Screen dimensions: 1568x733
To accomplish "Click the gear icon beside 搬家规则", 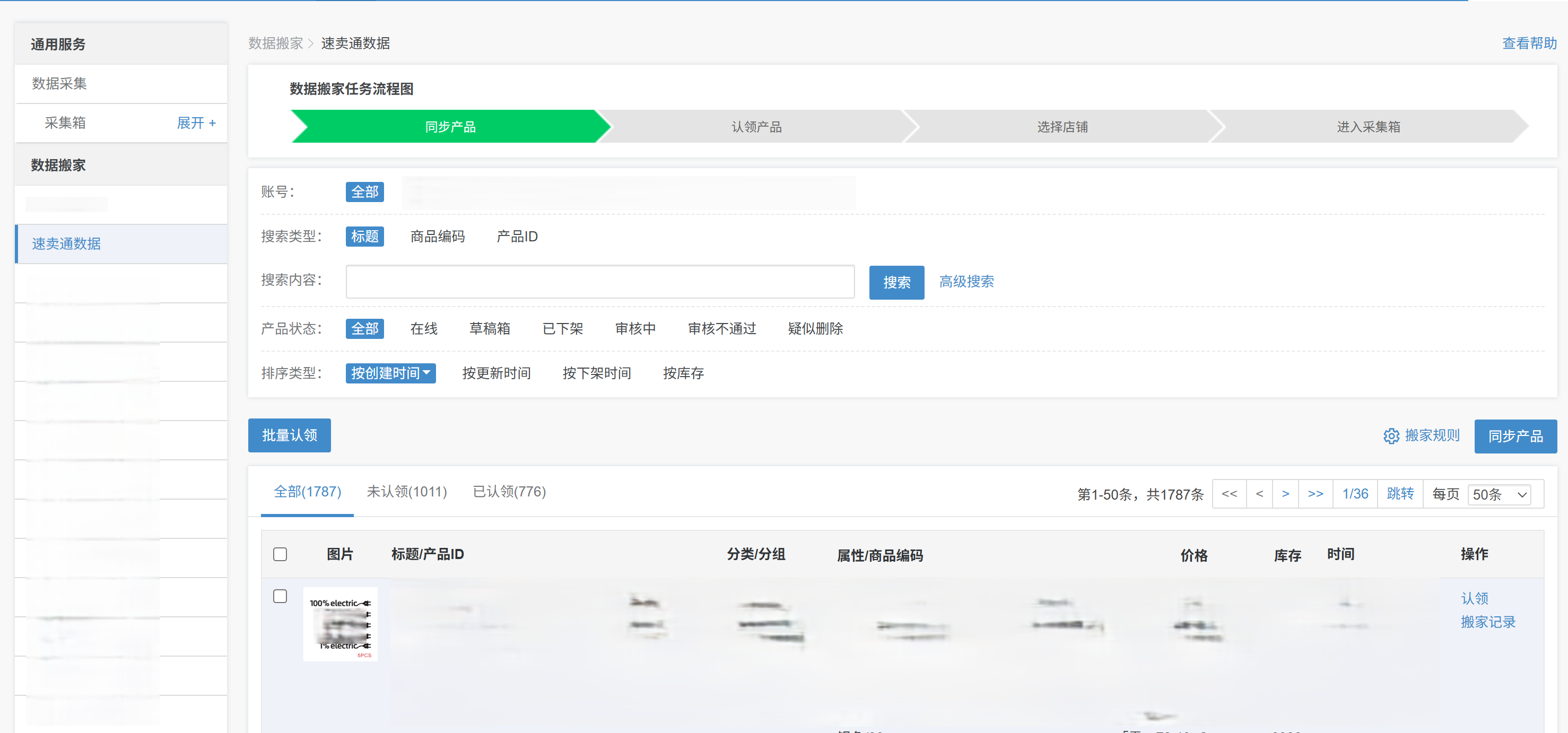I will [x=1391, y=436].
